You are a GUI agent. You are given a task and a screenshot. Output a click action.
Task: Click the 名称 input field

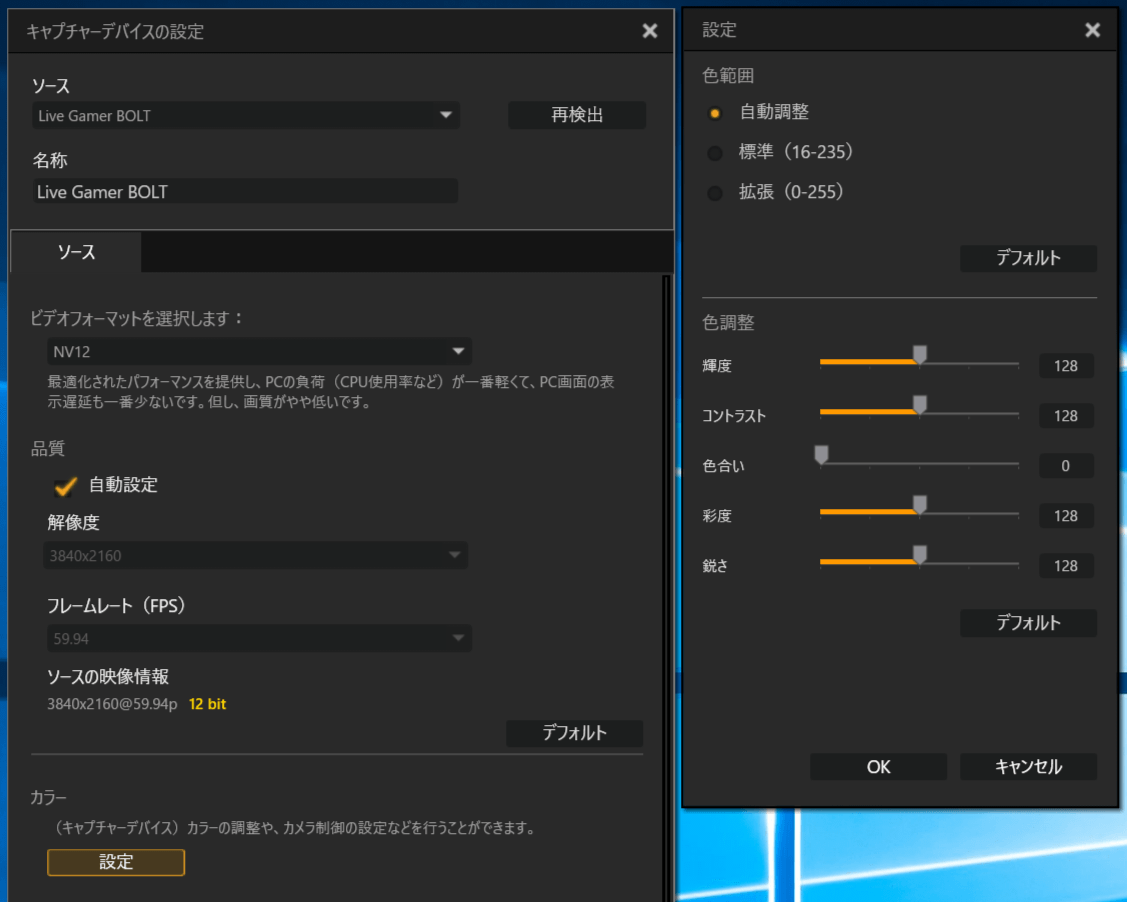pos(245,191)
